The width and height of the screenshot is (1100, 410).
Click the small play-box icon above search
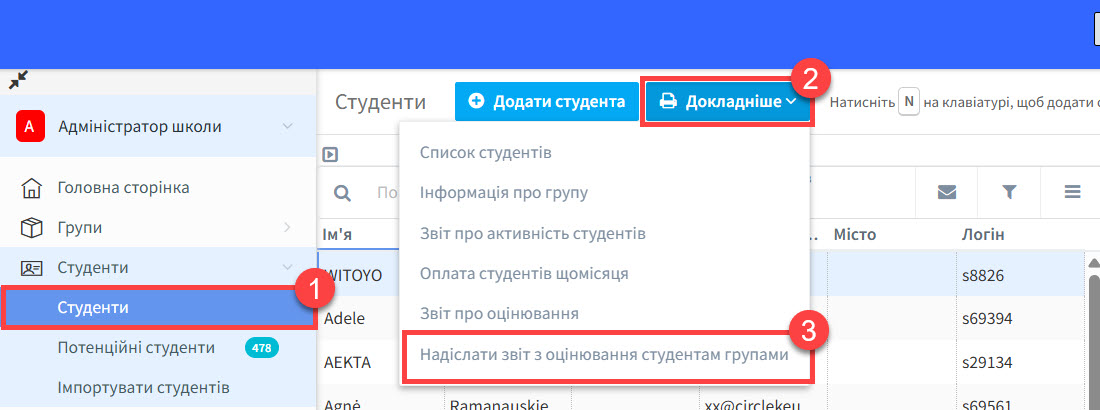coord(330,154)
